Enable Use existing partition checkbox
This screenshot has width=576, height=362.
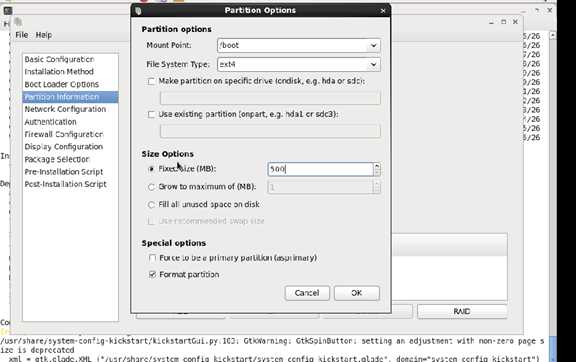pyautogui.click(x=151, y=114)
